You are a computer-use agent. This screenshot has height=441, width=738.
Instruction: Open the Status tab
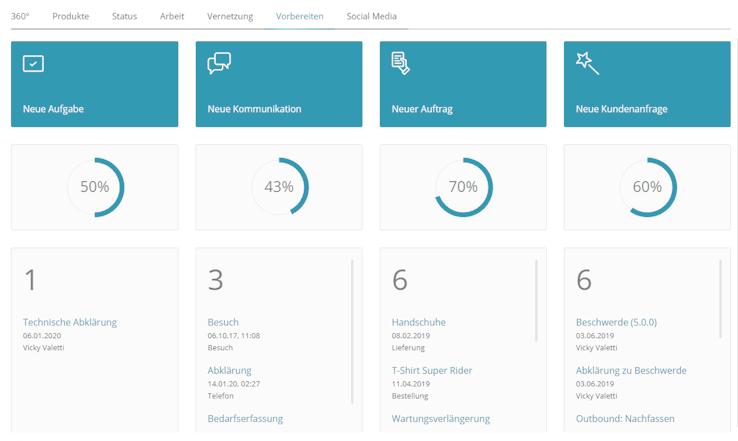(124, 16)
